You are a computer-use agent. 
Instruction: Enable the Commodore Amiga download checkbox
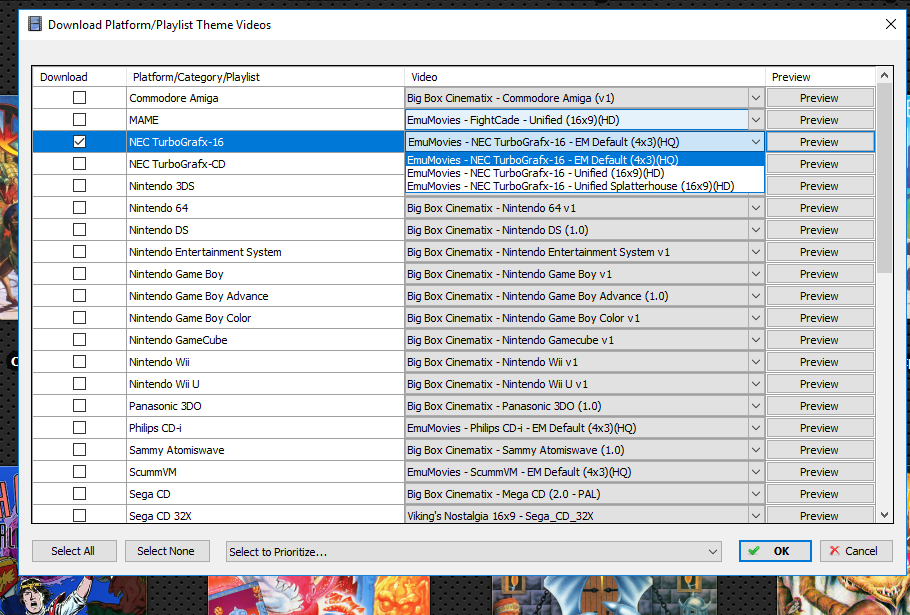pos(80,98)
